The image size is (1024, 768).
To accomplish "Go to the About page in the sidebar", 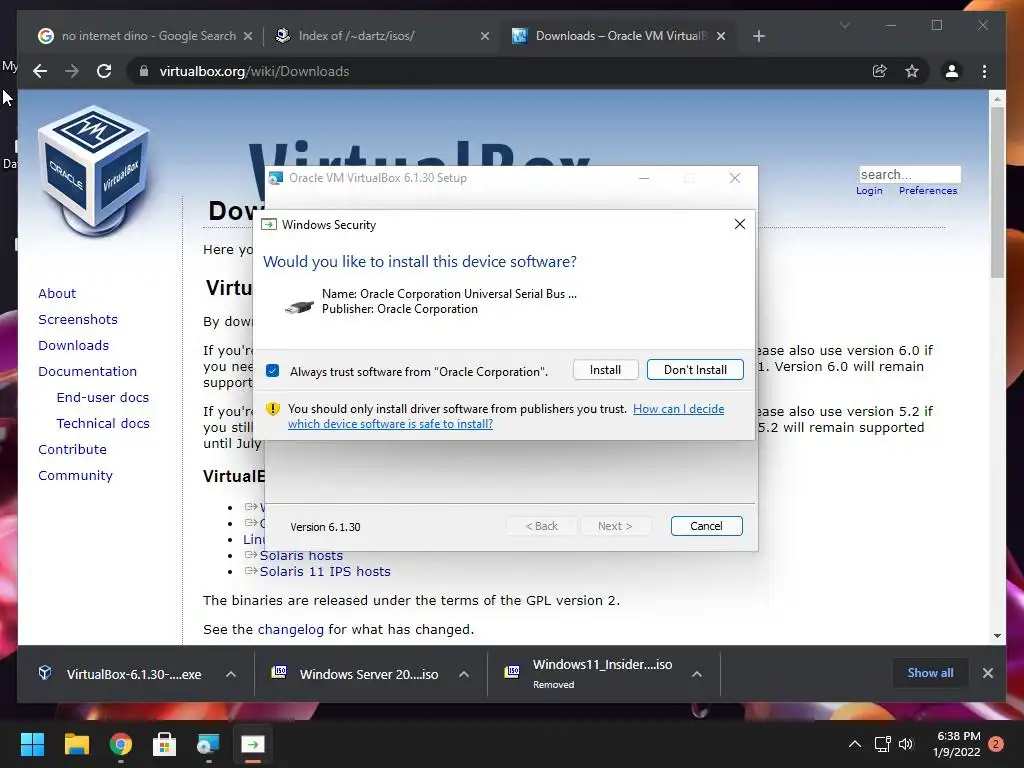I will click(x=57, y=293).
